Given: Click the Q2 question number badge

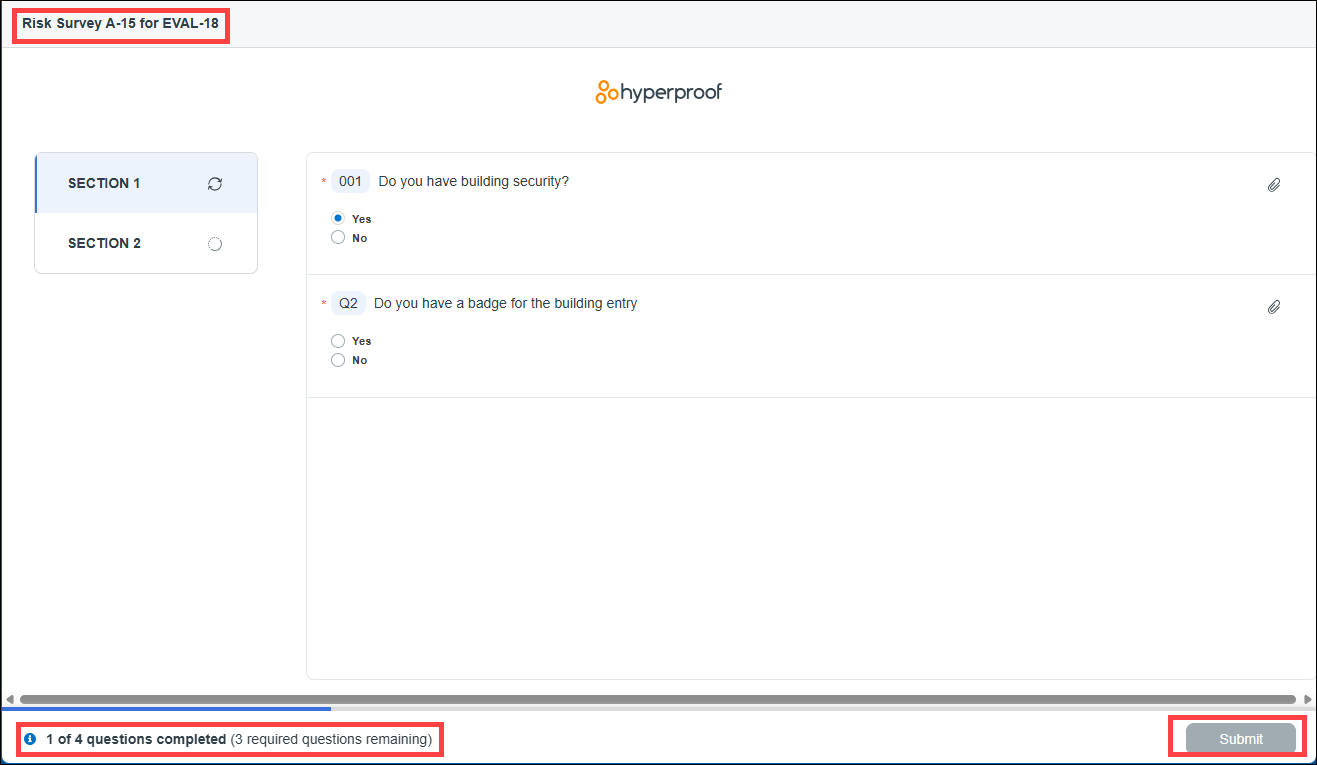Looking at the screenshot, I should (x=348, y=303).
